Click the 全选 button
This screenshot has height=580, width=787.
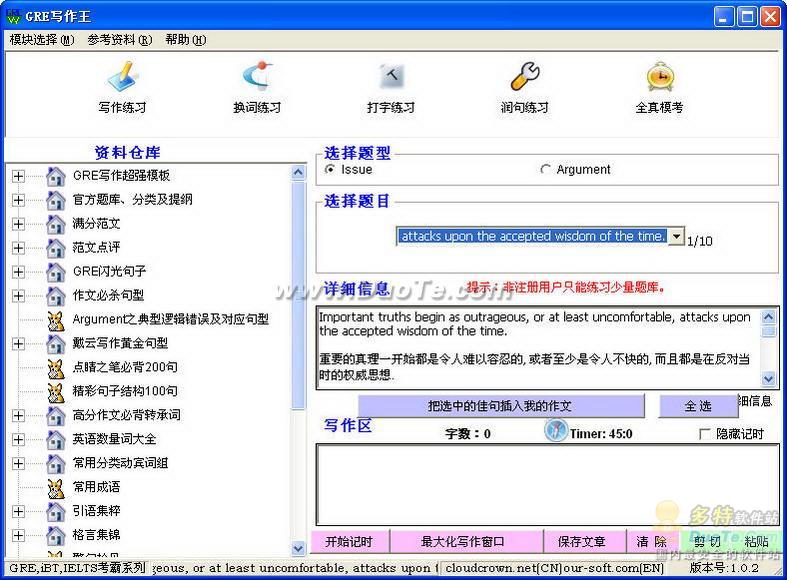tap(698, 406)
